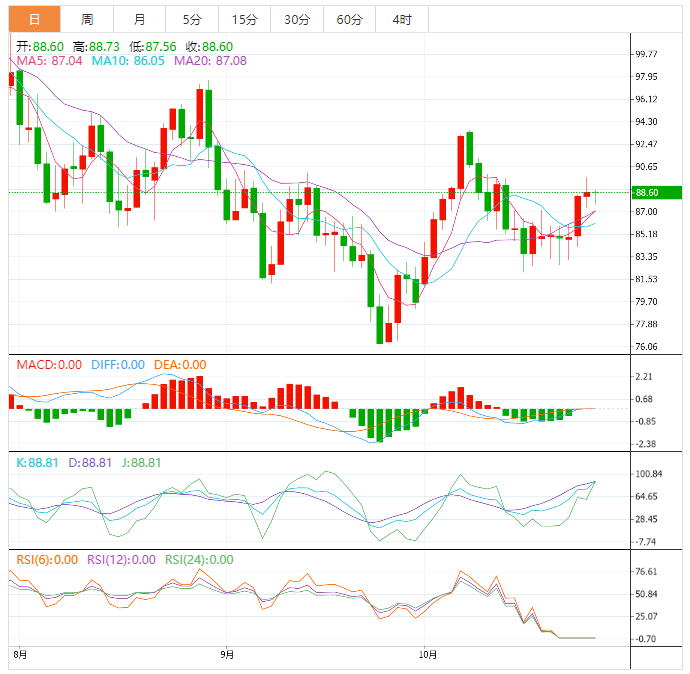690x674 pixels.
Task: Click the 9月 marker on time axis
Action: pyautogui.click(x=227, y=655)
